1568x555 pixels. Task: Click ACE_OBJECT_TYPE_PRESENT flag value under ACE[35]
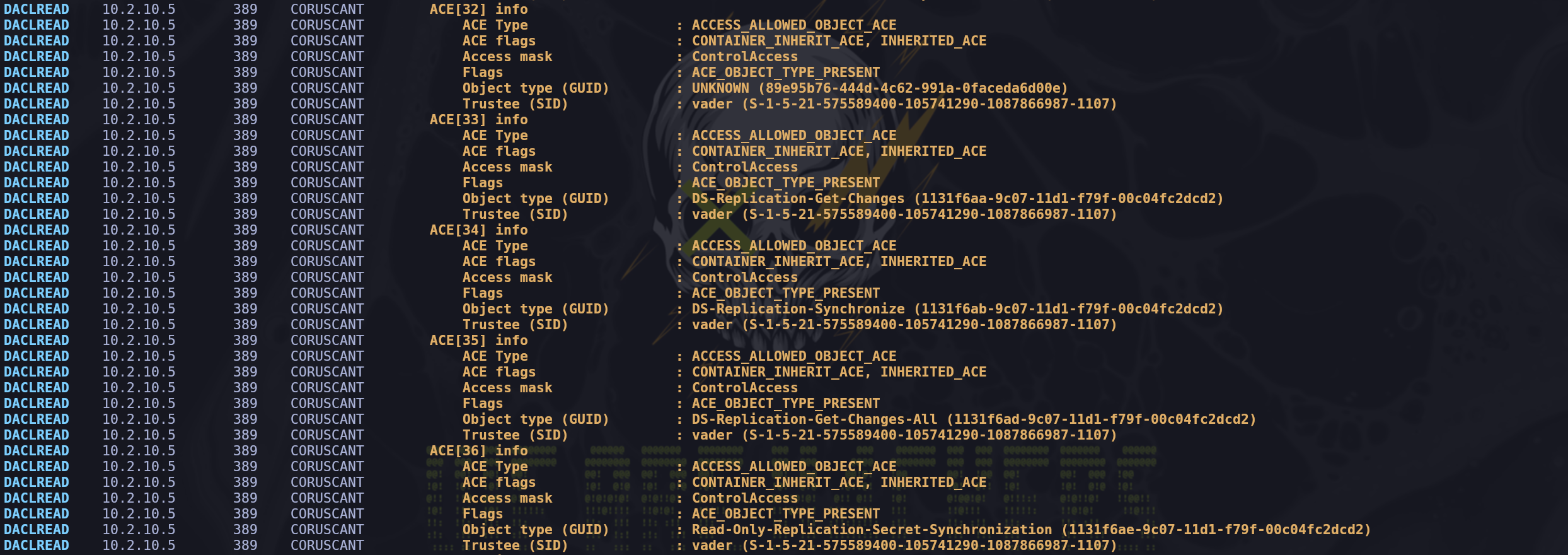(x=785, y=404)
